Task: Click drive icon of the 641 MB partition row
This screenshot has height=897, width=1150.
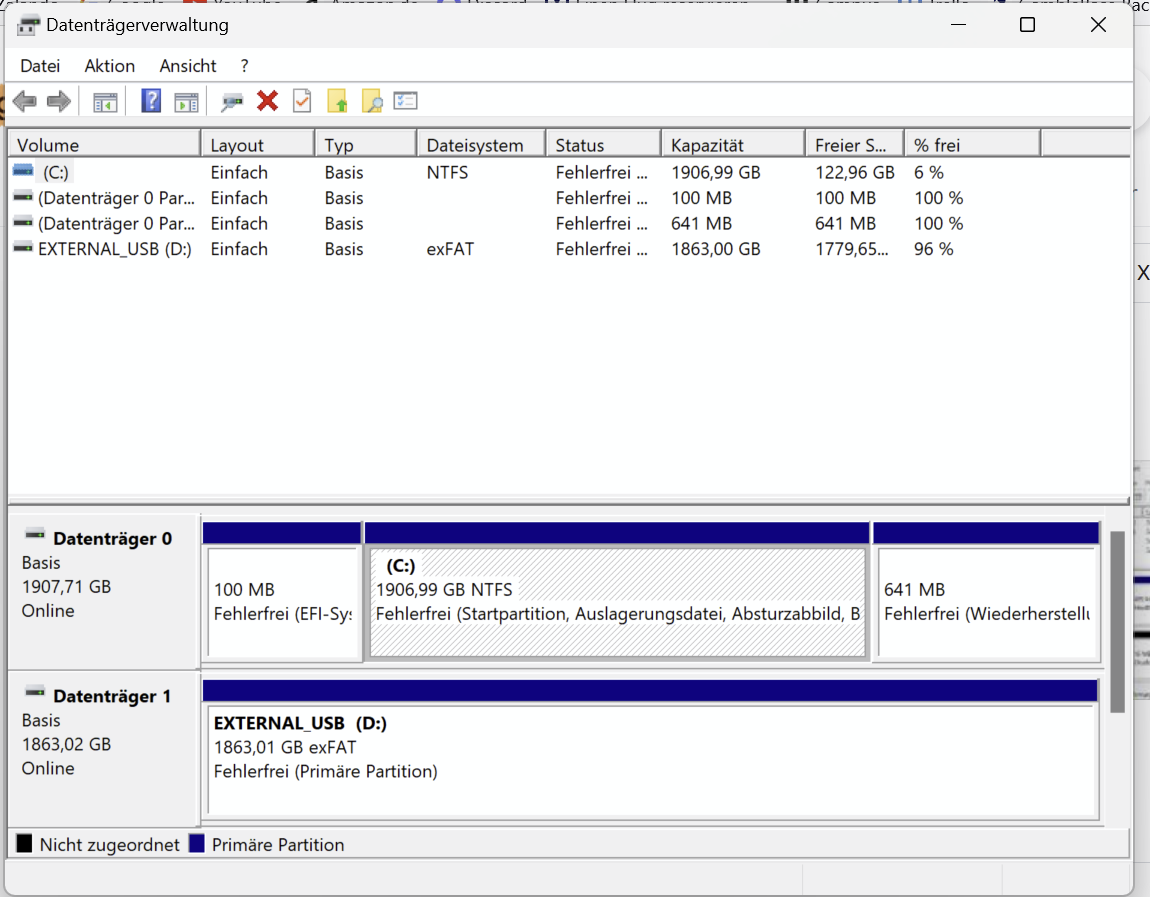Action: coord(23,222)
